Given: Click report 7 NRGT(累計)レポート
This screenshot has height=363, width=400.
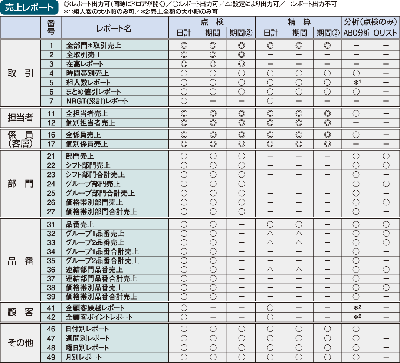Looking at the screenshot, I should point(97,100).
